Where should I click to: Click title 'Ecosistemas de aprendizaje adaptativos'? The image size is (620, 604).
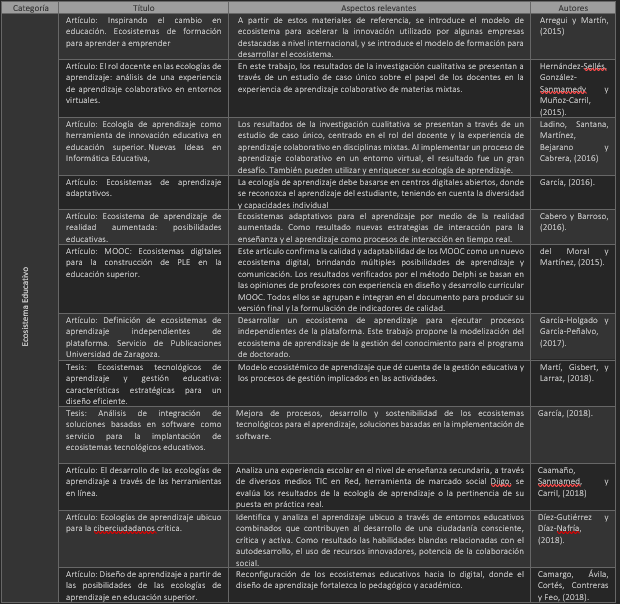[146, 189]
